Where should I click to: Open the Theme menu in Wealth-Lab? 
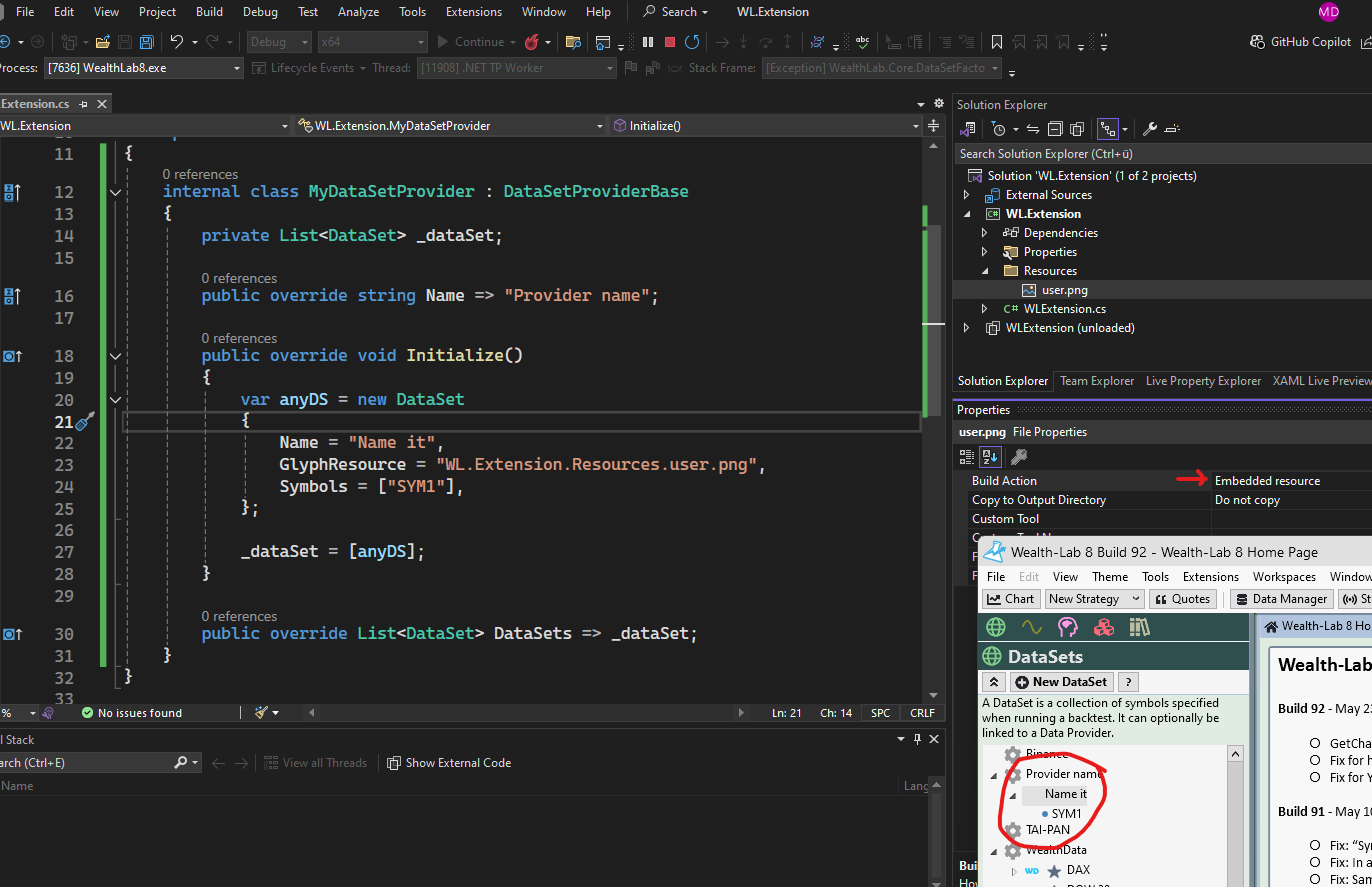[x=1110, y=577]
